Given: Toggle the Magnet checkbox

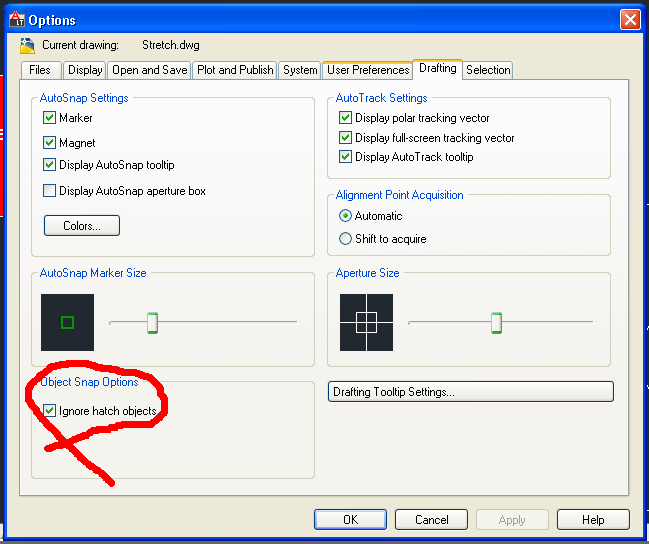Looking at the screenshot, I should pyautogui.click(x=49, y=142).
